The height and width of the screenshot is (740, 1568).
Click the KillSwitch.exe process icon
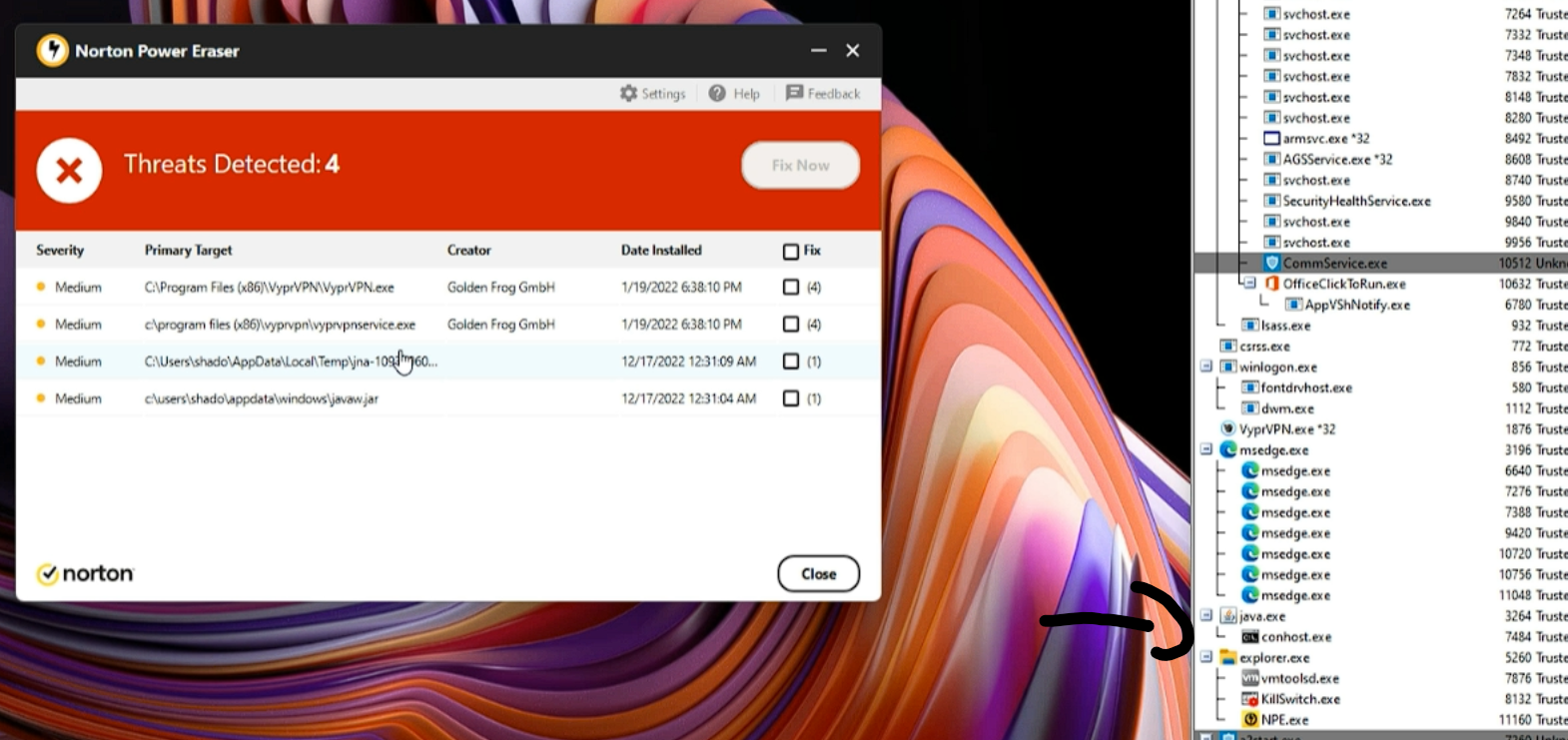[x=1249, y=699]
